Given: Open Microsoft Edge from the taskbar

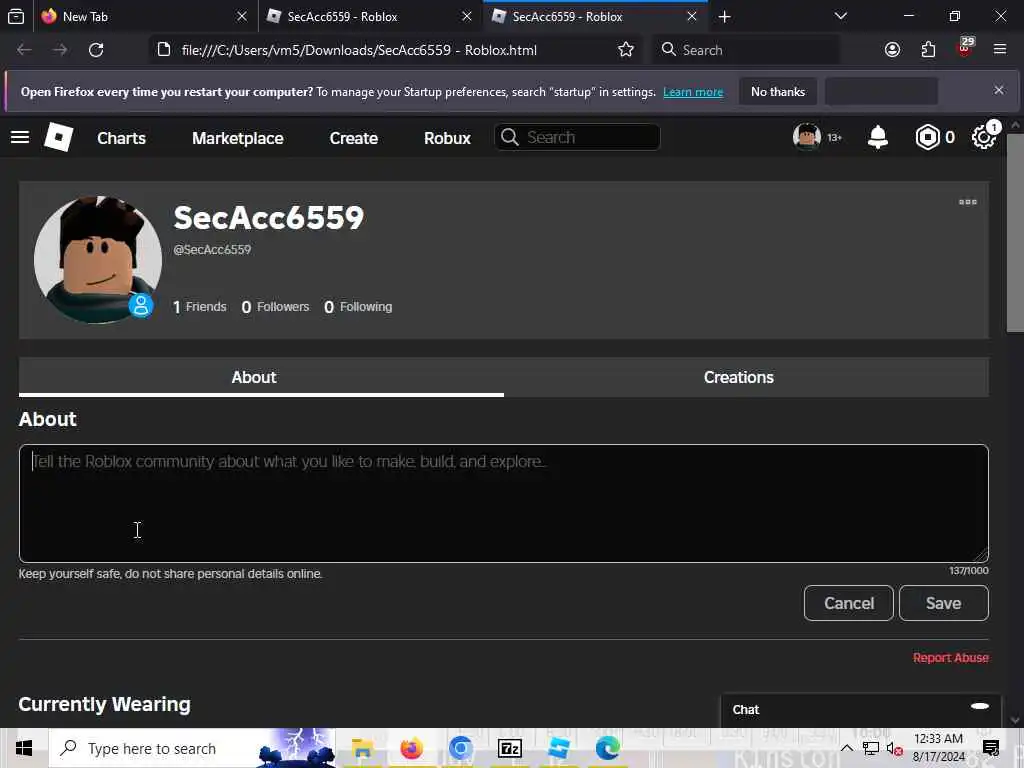Looking at the screenshot, I should pos(607,748).
